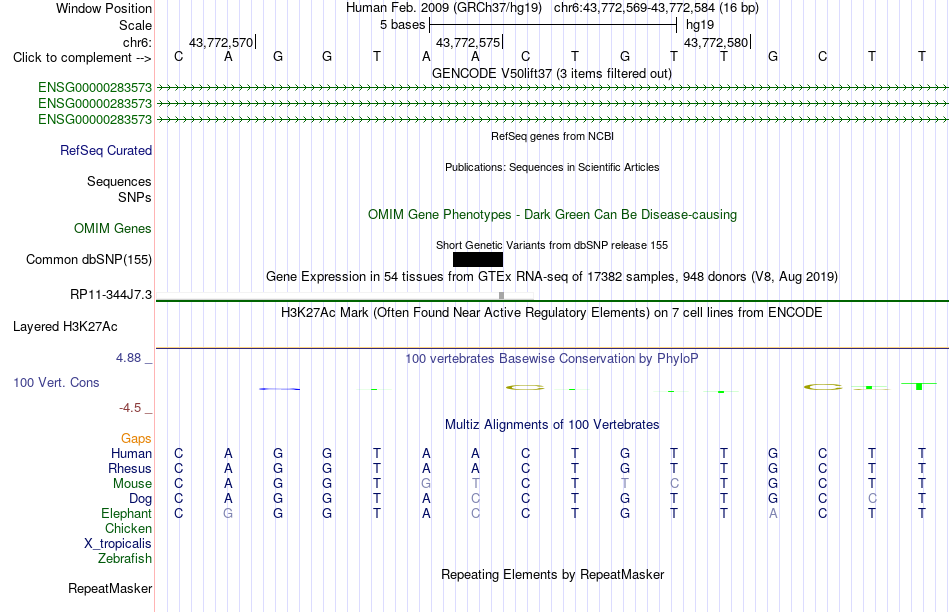Click the grayed C in the Mouse row
The height and width of the screenshot is (612, 950).
pos(674,484)
